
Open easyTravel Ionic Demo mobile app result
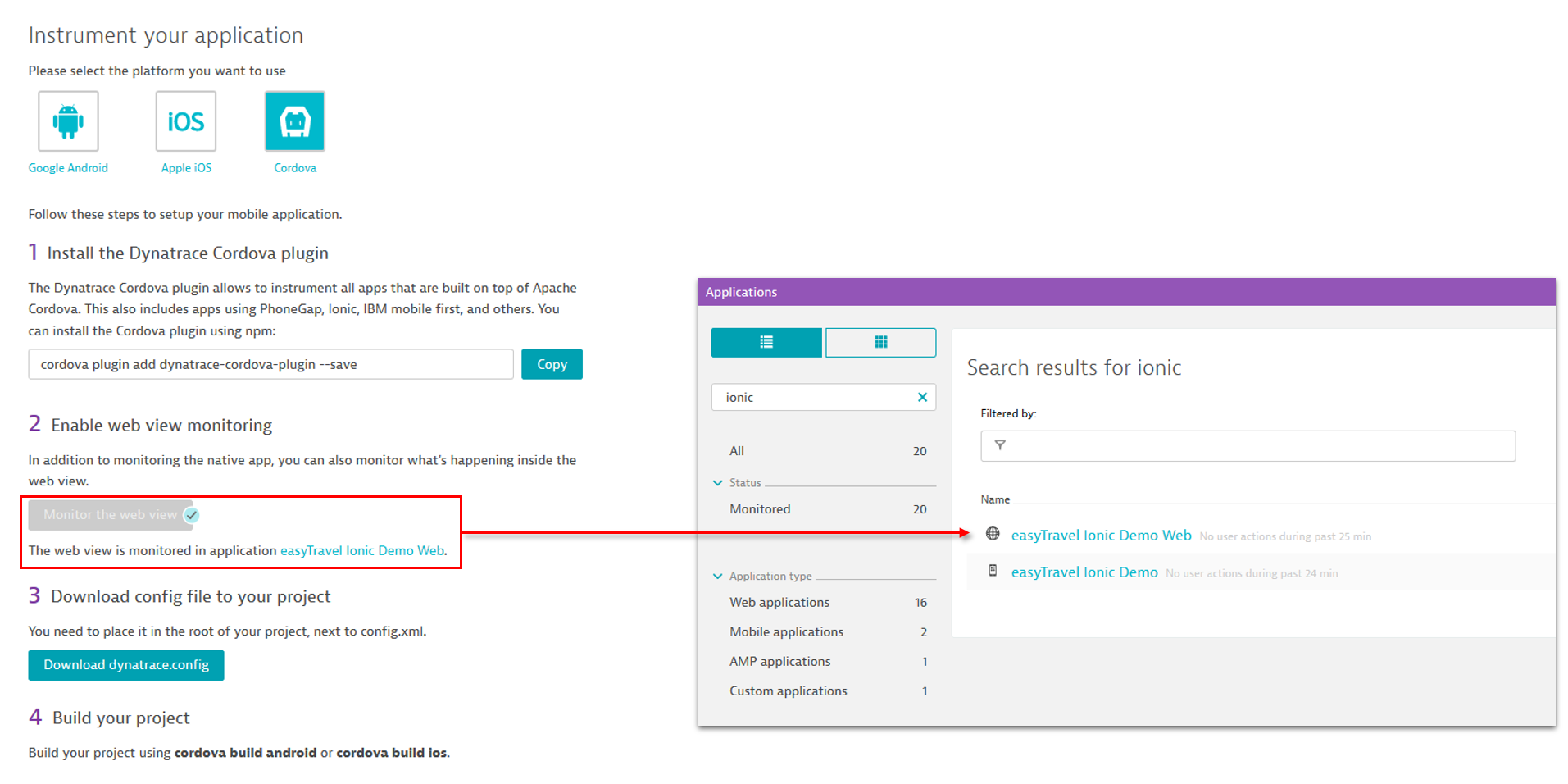click(1084, 572)
